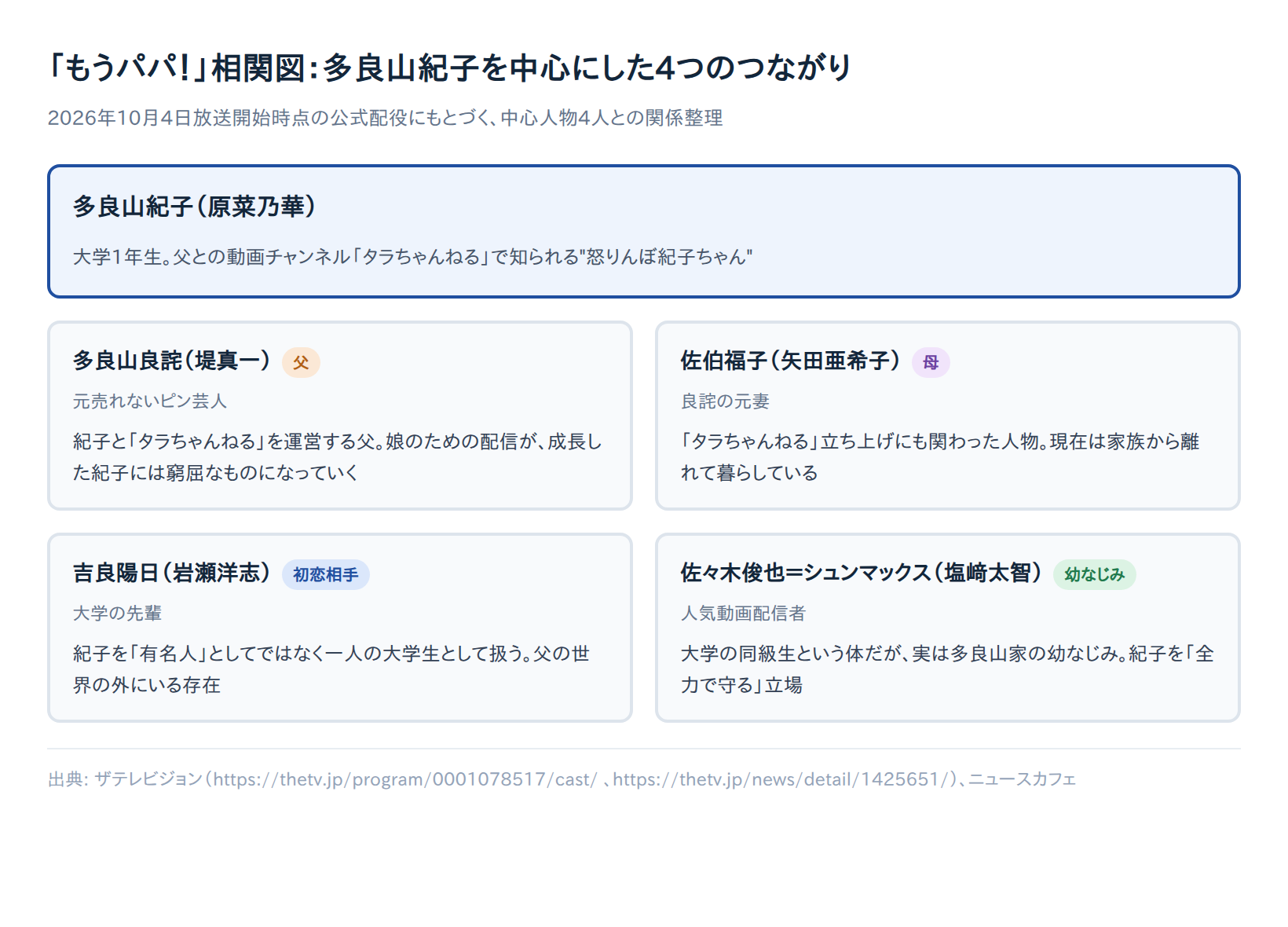Open the thetv.jp program cast URL
Image resolution: width=1288 pixels, height=927 pixels.
coord(405,779)
